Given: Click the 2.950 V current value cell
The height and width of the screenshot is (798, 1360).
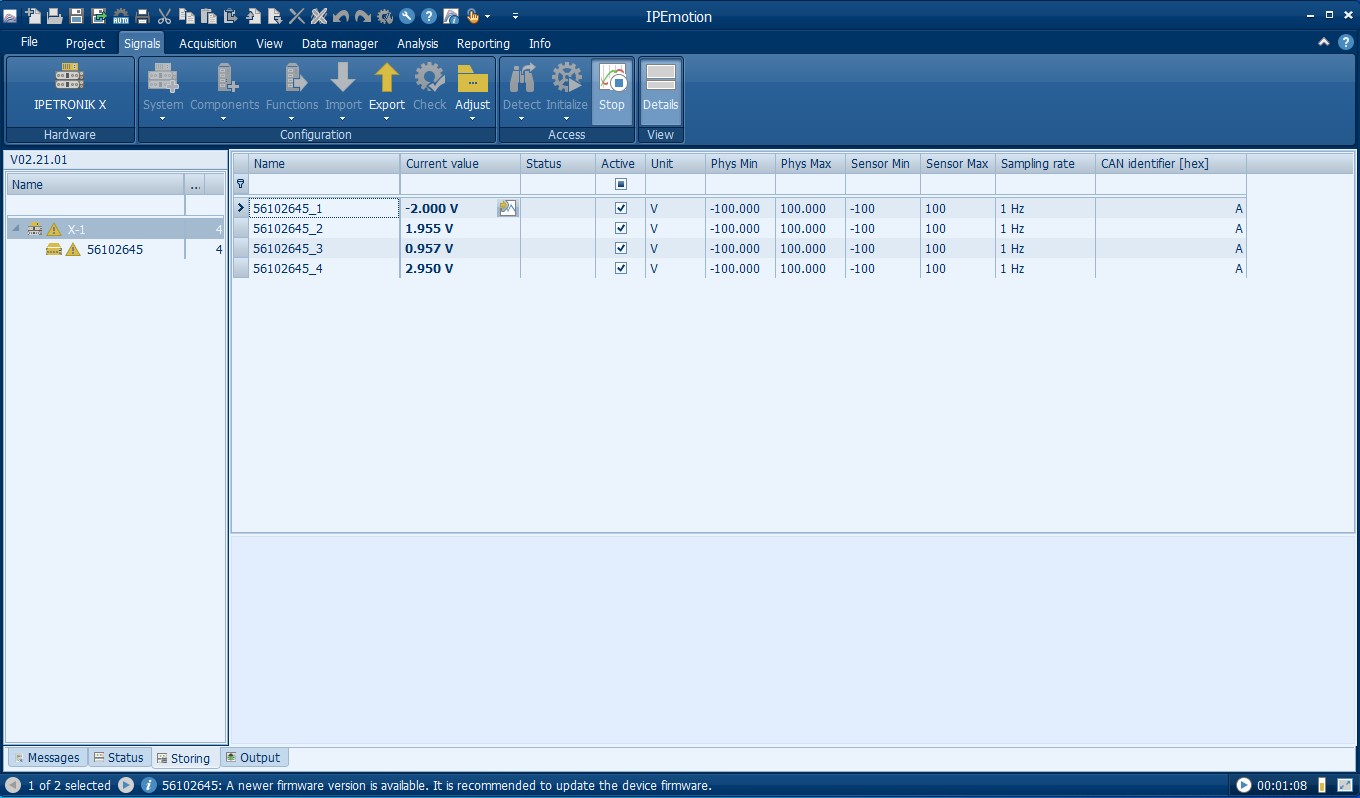Looking at the screenshot, I should click(x=460, y=268).
